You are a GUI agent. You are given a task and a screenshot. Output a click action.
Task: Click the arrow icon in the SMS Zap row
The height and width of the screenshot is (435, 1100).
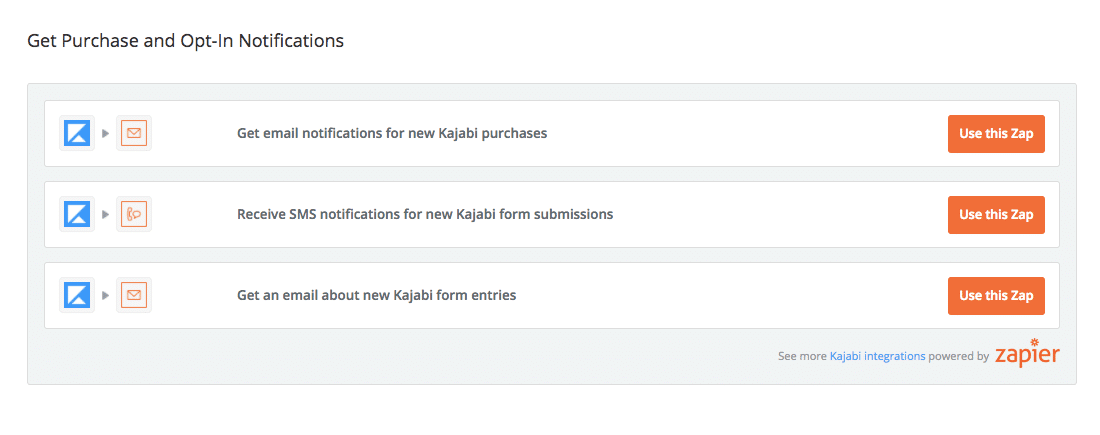pyautogui.click(x=105, y=214)
